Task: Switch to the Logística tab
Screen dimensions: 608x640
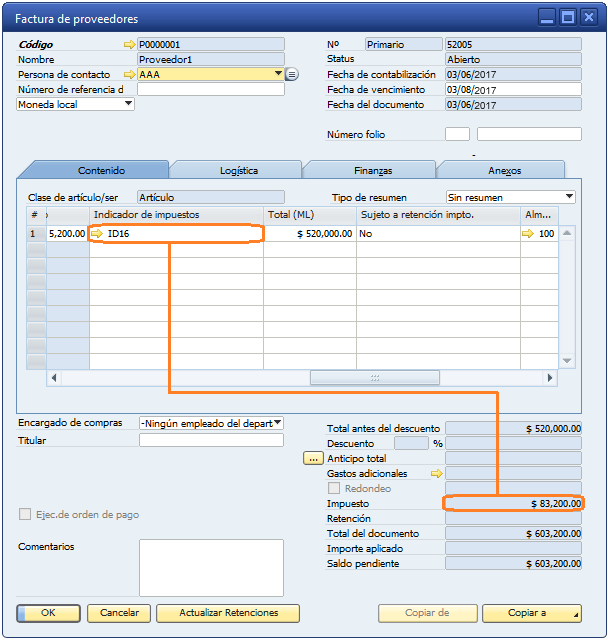Action: 238,171
